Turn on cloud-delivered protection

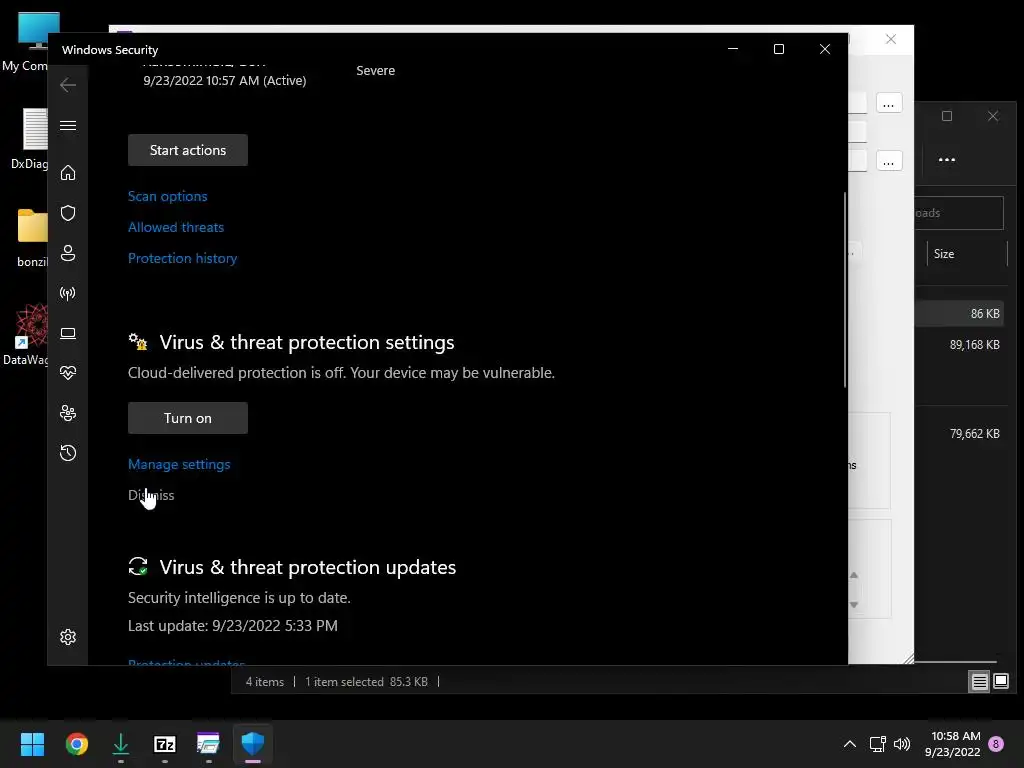click(187, 418)
